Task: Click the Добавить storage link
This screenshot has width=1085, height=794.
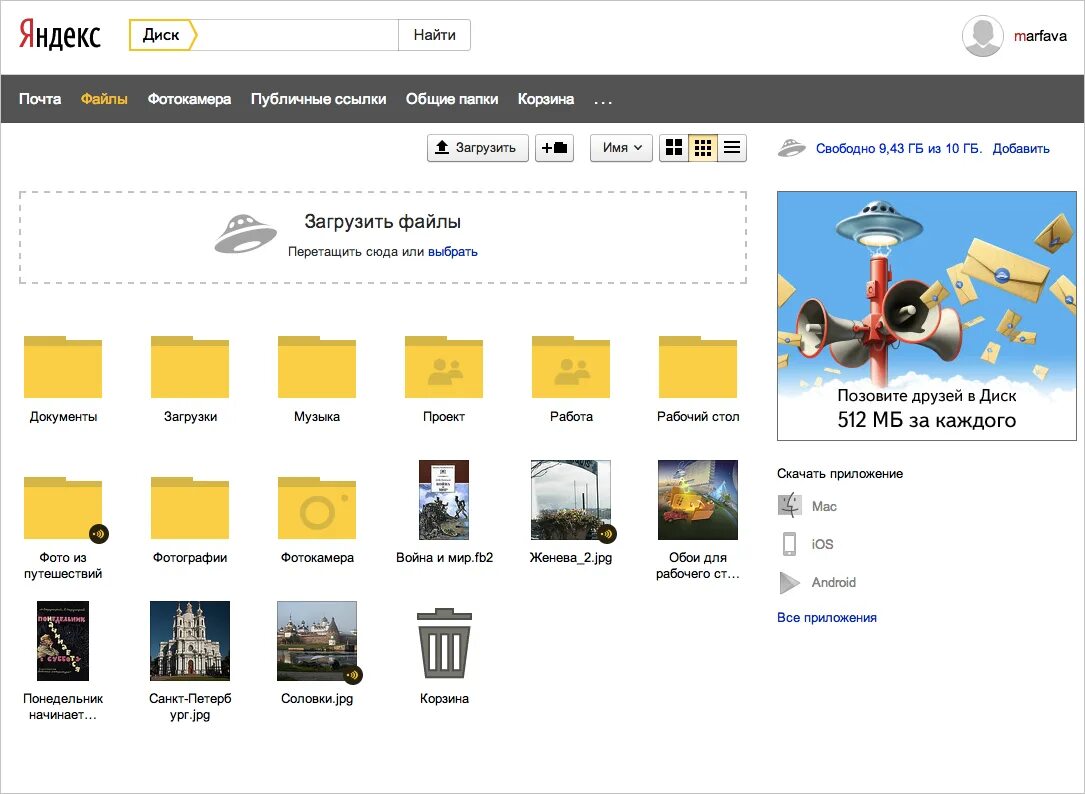Action: point(1021,148)
